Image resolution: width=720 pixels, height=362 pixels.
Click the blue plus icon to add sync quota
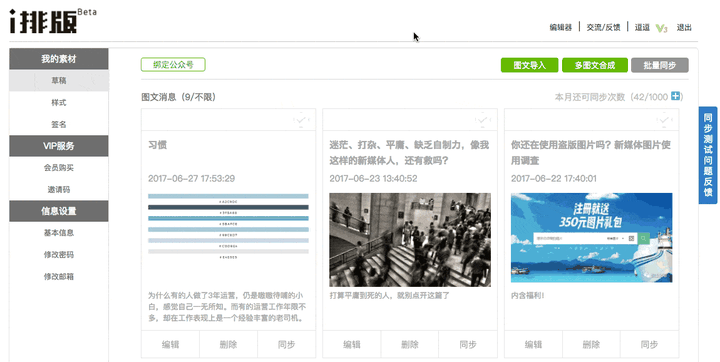(x=675, y=96)
